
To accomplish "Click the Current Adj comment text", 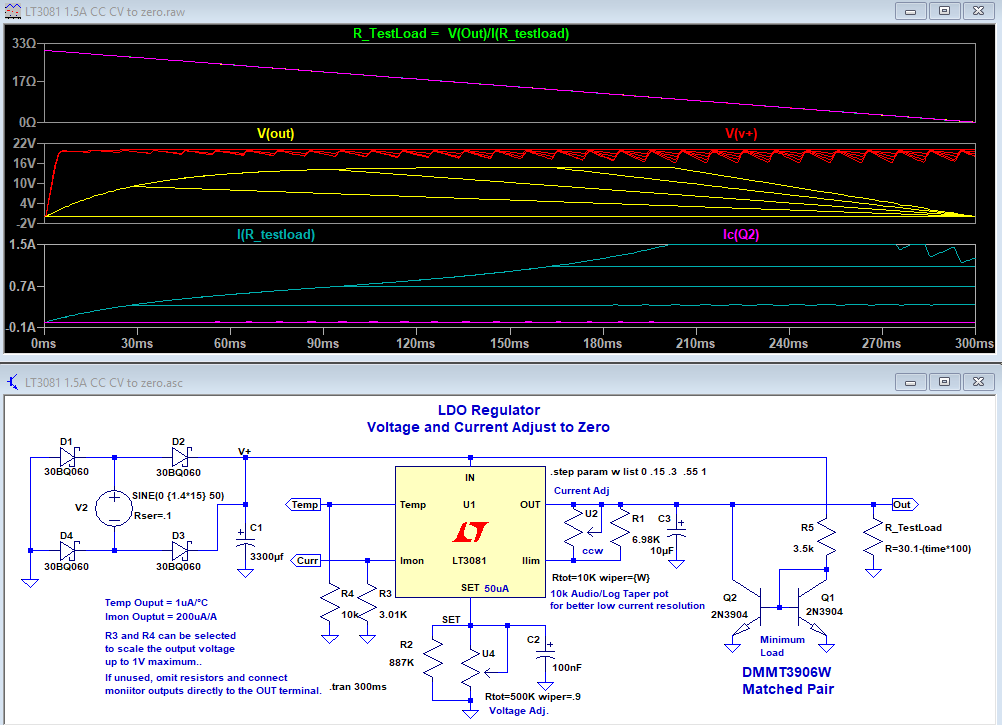I will pos(582,491).
